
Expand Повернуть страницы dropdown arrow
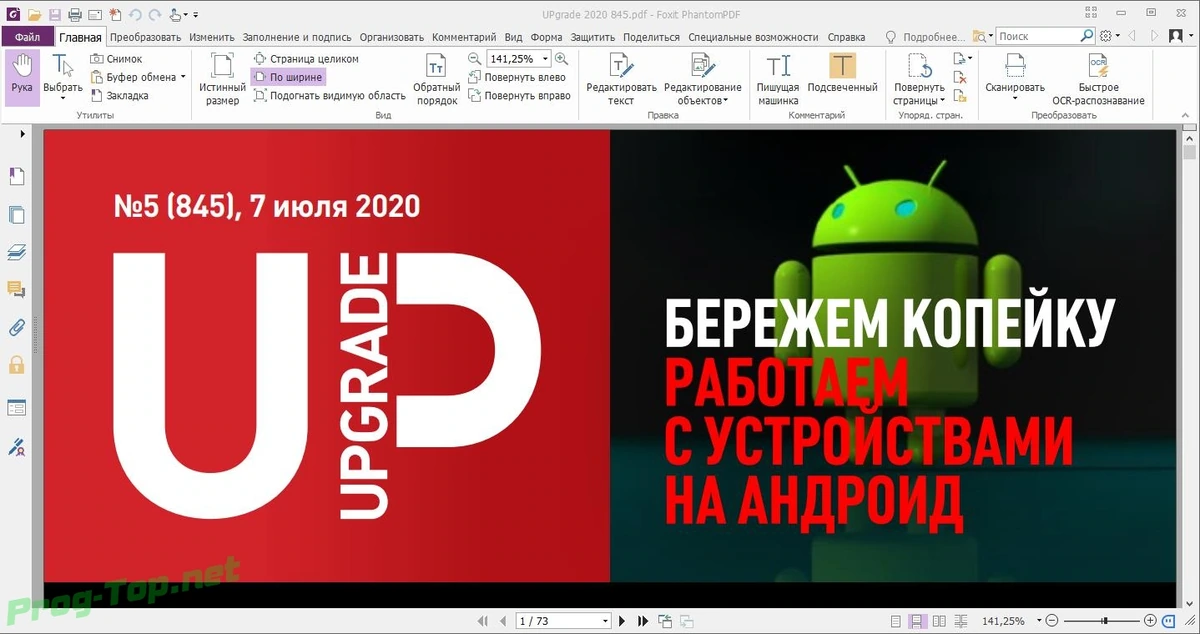coord(942,100)
